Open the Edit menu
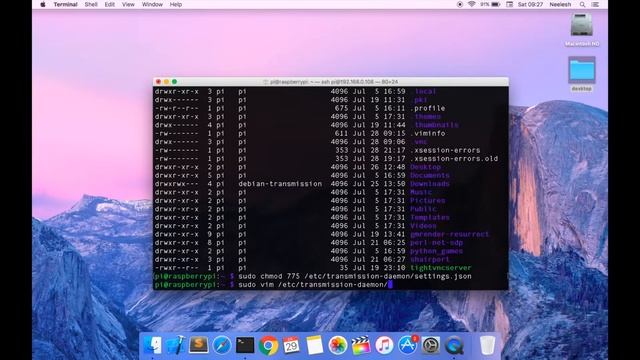Image resolution: width=640 pixels, height=360 pixels. 109,4
